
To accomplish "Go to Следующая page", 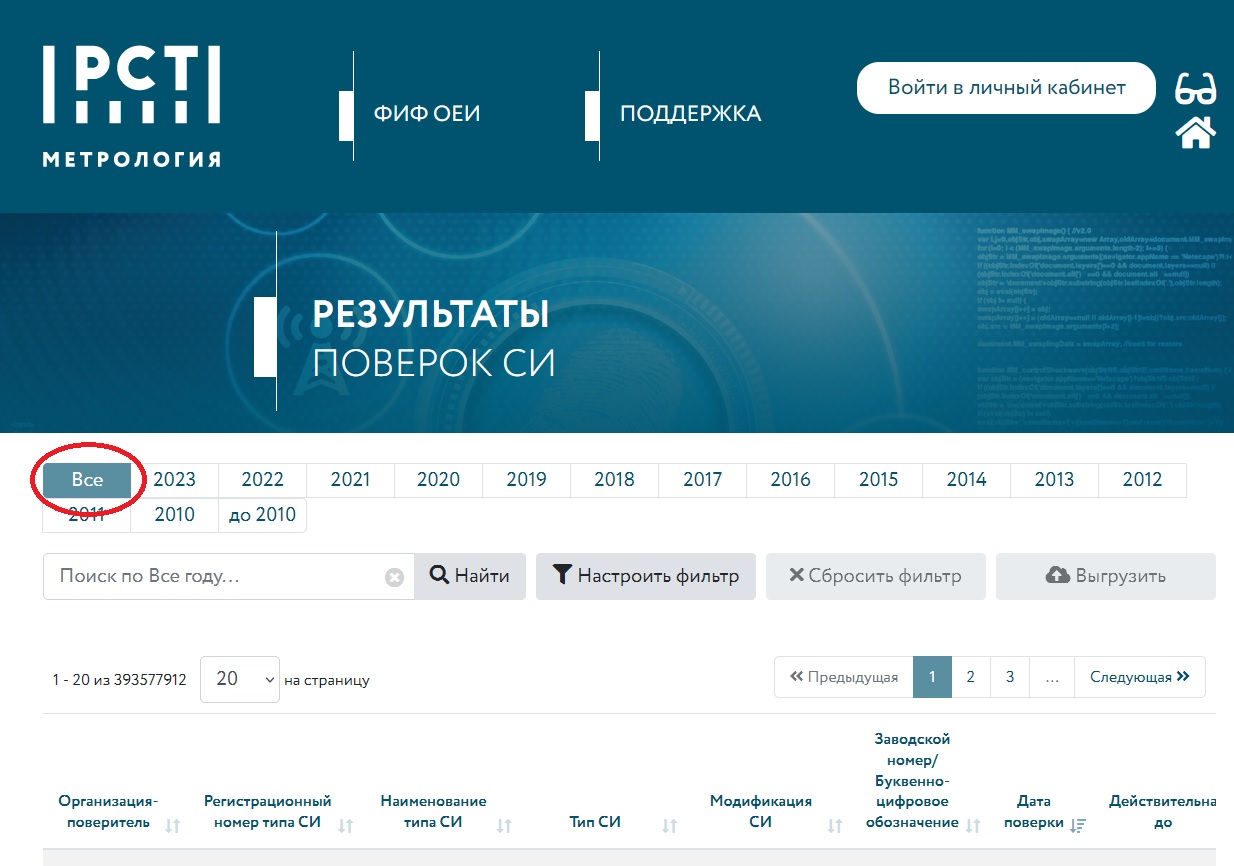I will point(1139,677).
